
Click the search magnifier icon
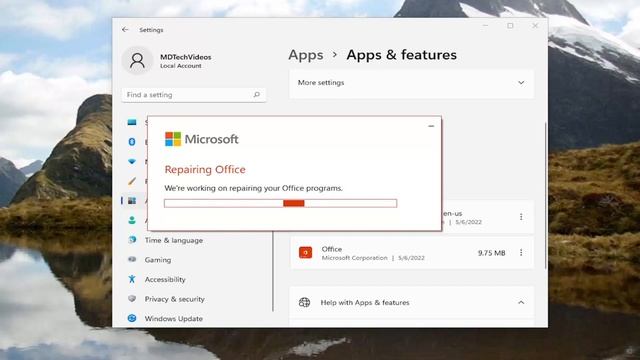(256, 95)
